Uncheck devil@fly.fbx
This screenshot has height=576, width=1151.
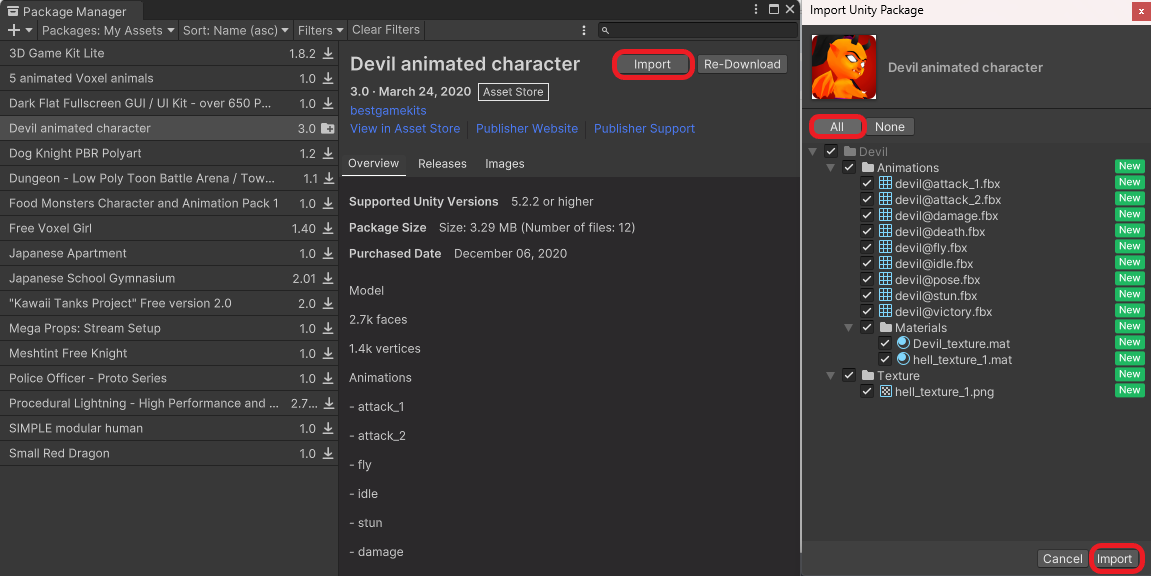pos(867,247)
